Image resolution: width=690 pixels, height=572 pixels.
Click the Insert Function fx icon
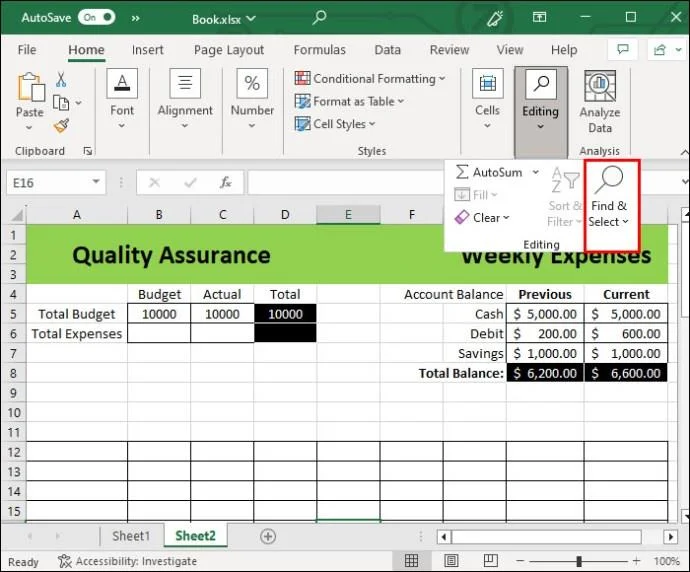[226, 183]
